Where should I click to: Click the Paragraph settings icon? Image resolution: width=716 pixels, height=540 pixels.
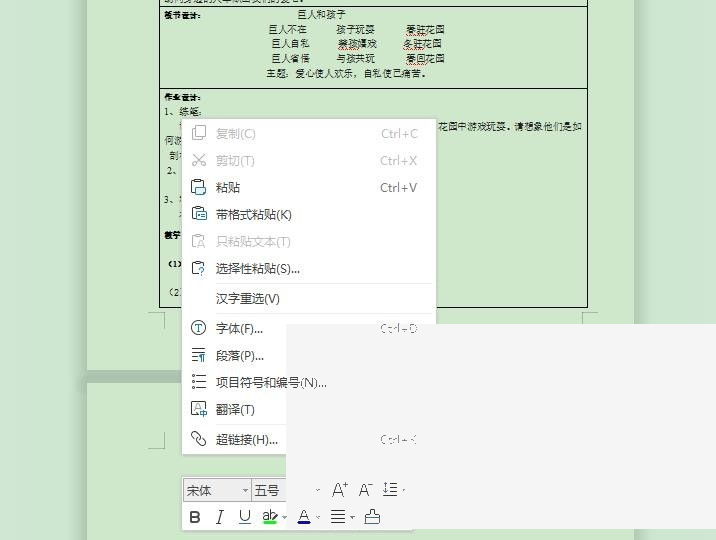(199, 355)
